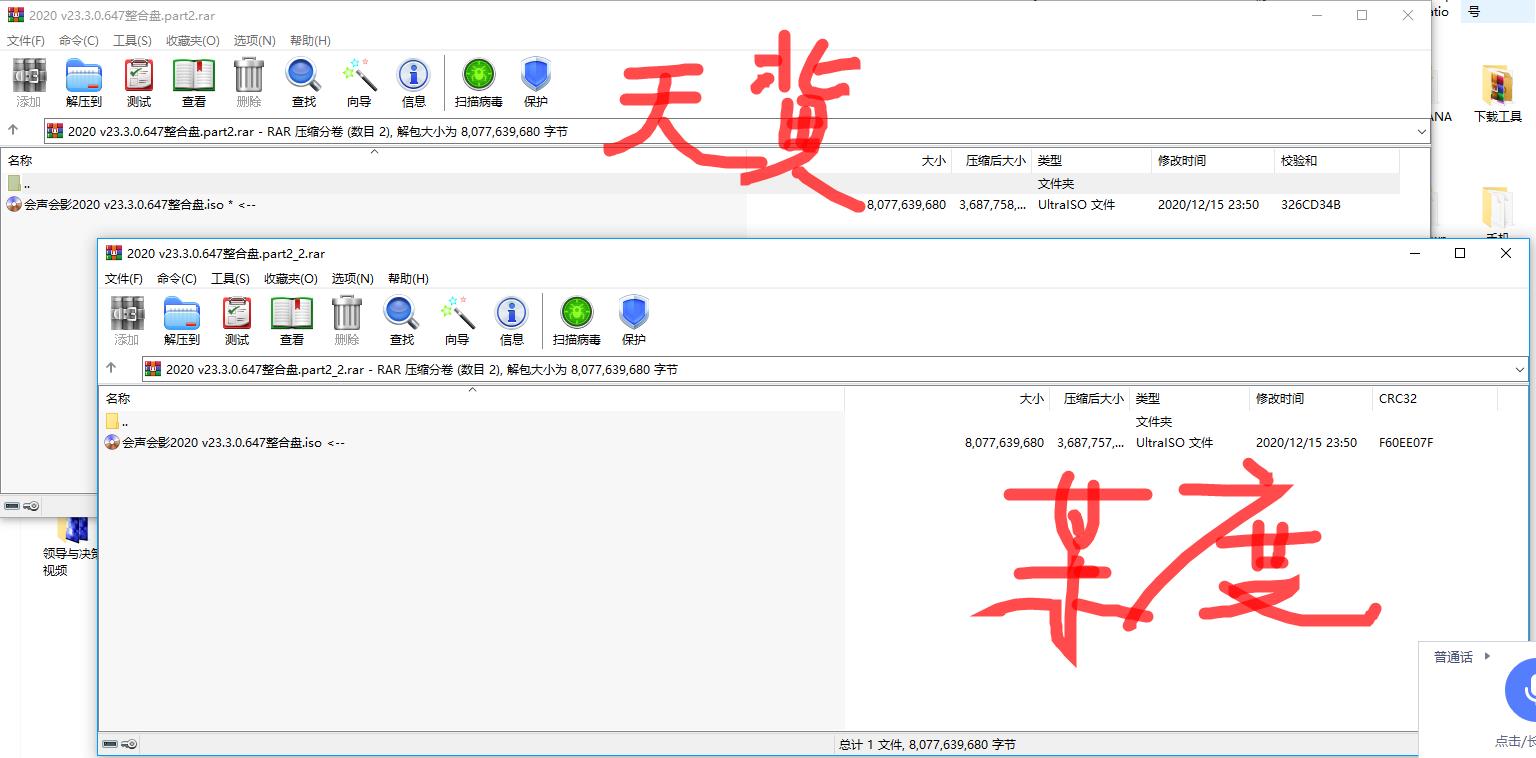This screenshot has height=758, width=1536.
Task: Sort by 名称 column in part2.rar window
Action: click(374, 160)
